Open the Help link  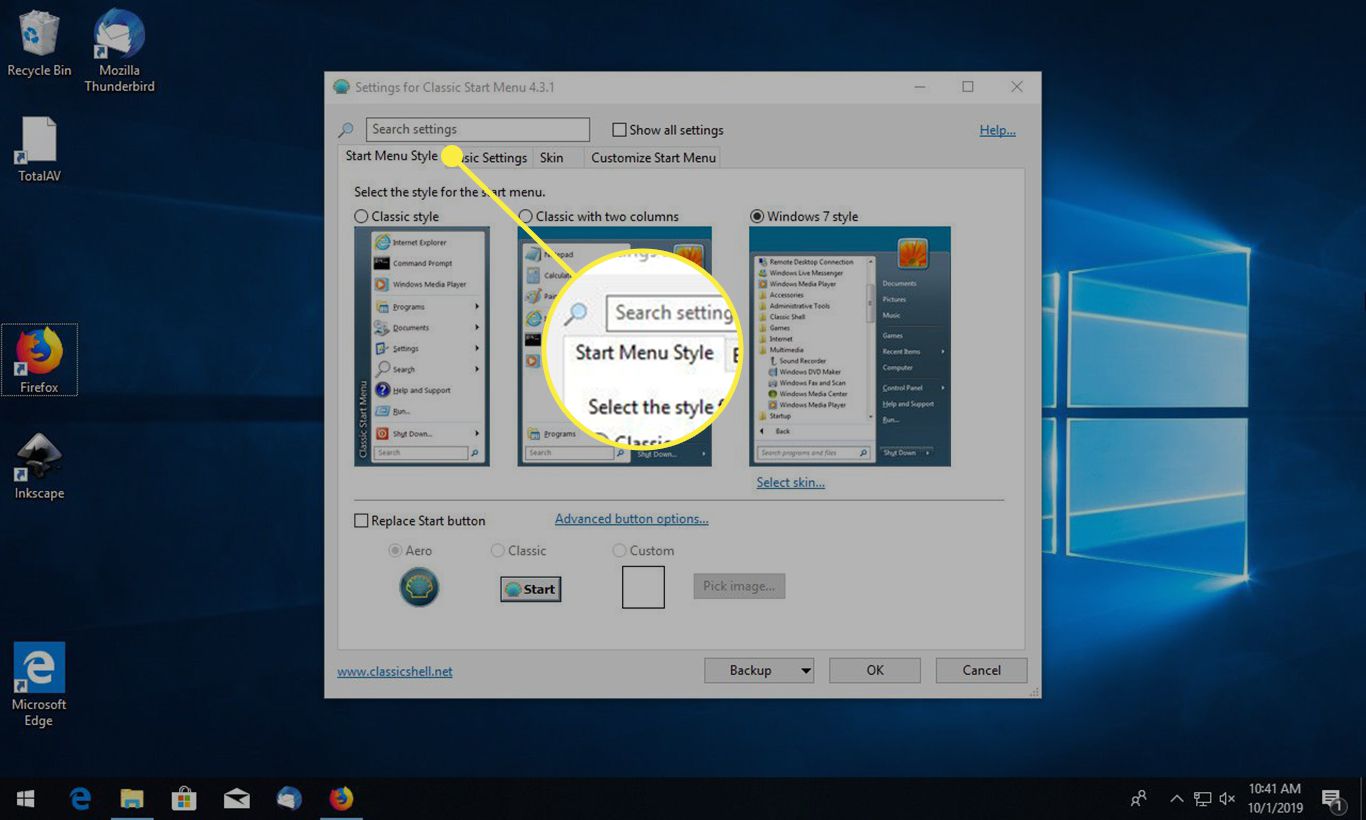(x=997, y=130)
